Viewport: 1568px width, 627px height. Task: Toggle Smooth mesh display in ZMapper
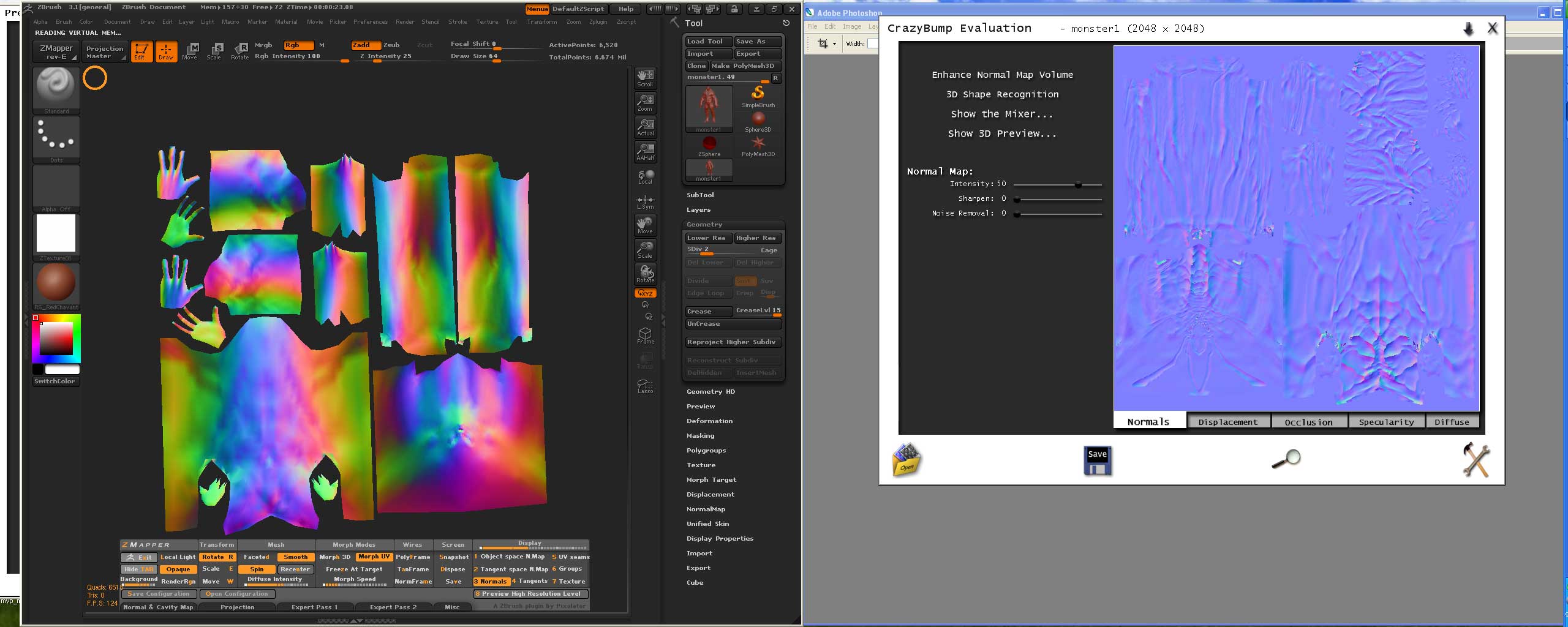coord(295,557)
